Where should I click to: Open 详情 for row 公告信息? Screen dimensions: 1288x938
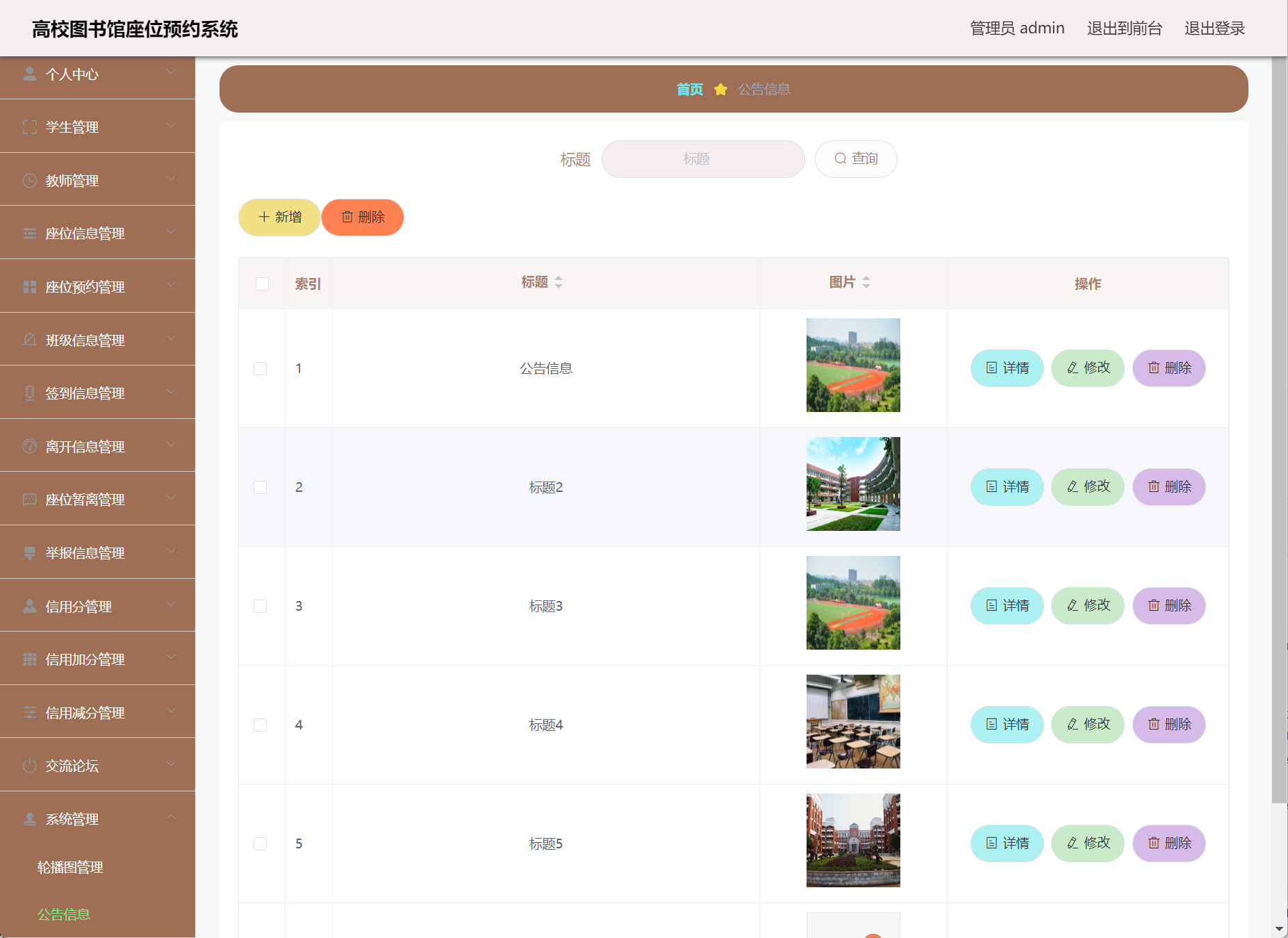tap(1007, 368)
